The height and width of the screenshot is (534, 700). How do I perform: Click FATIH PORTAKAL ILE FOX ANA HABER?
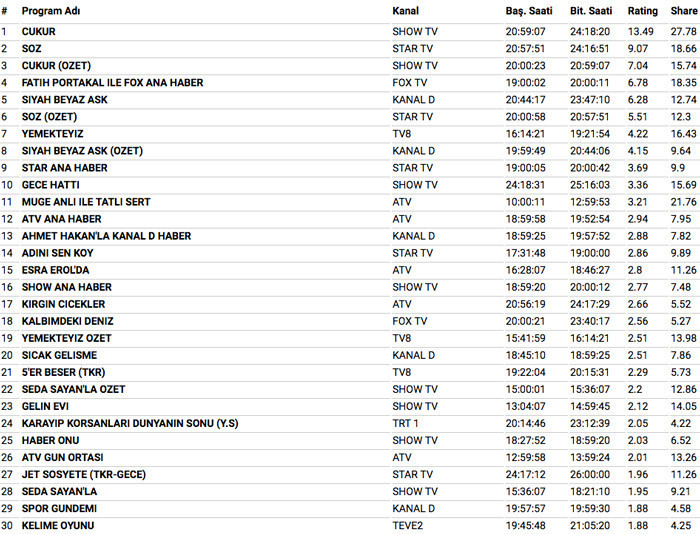click(114, 83)
